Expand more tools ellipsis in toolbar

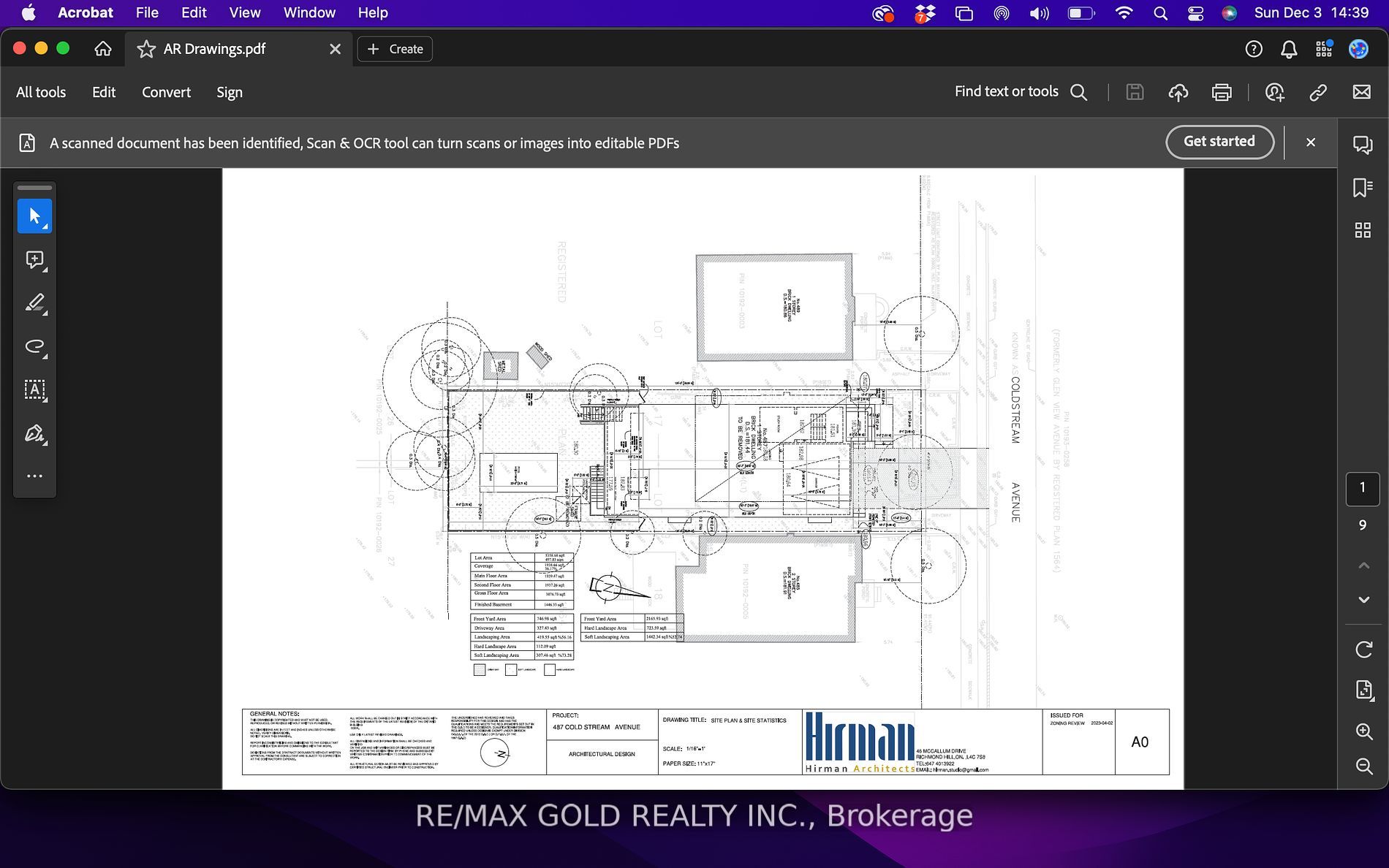(x=34, y=476)
